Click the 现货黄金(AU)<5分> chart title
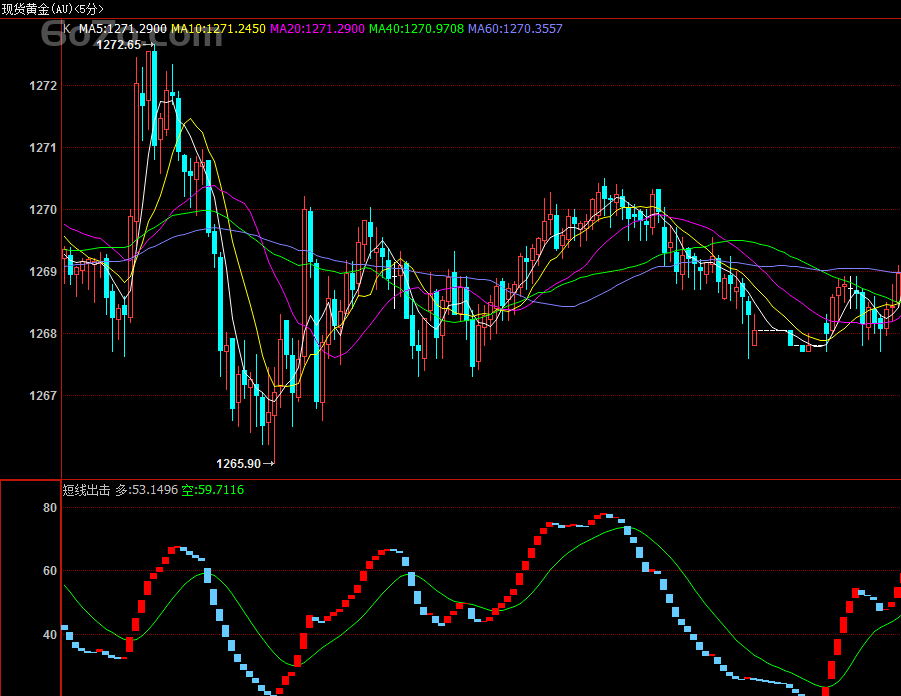 coord(52,9)
